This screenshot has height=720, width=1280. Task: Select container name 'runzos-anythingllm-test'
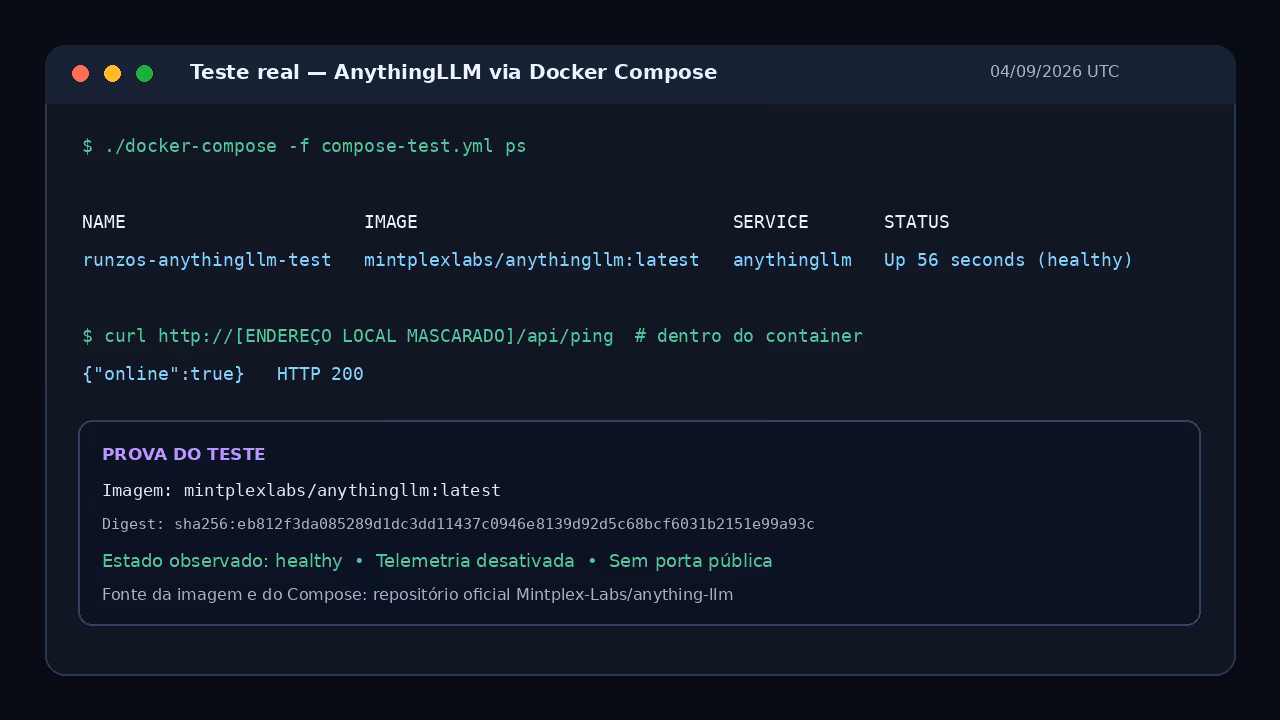tap(207, 260)
